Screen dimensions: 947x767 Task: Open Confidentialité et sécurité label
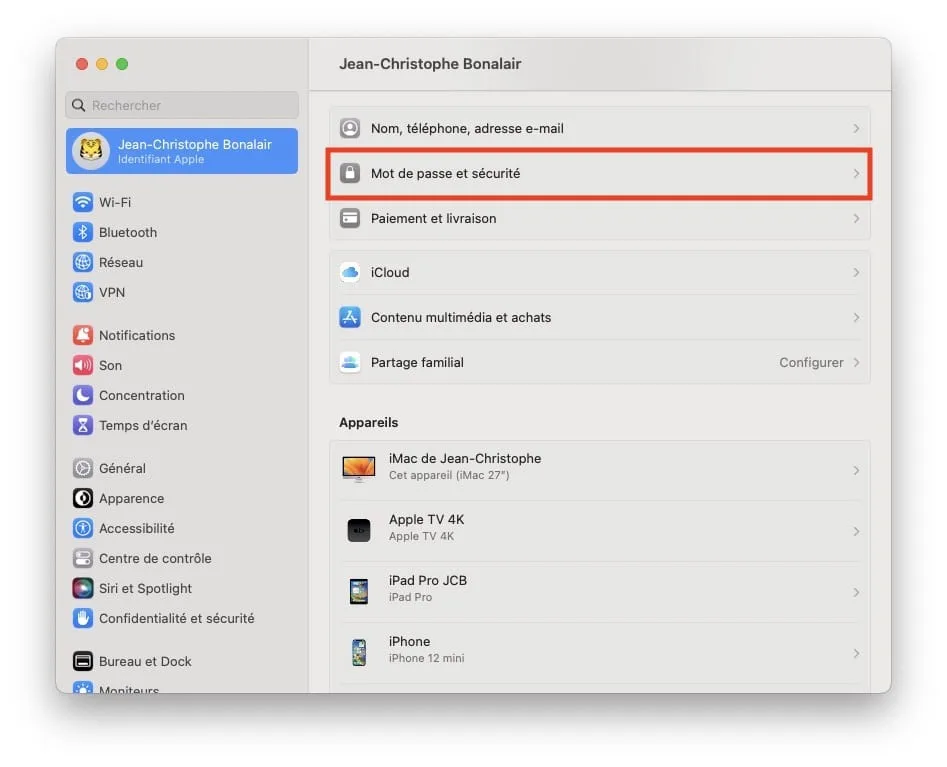pos(176,618)
